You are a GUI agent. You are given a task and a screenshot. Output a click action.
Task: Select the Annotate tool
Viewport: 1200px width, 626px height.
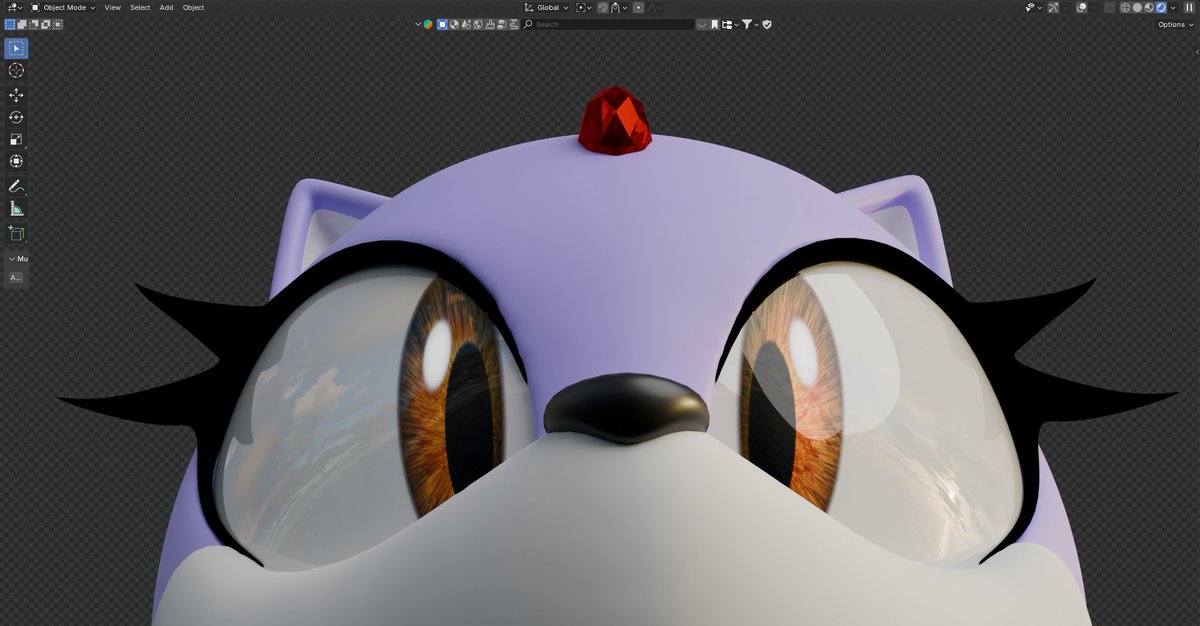[15, 185]
